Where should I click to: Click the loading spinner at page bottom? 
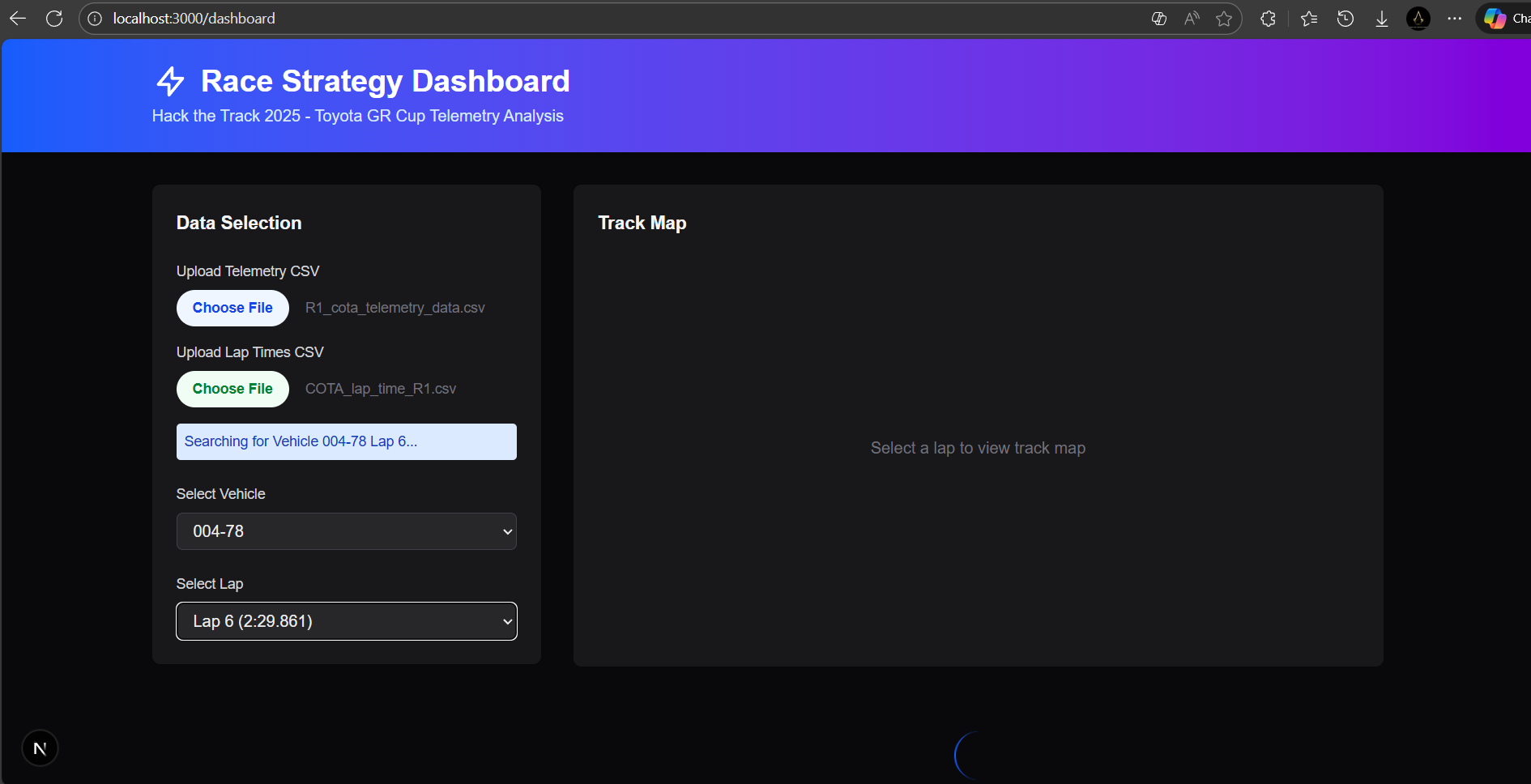tap(969, 755)
